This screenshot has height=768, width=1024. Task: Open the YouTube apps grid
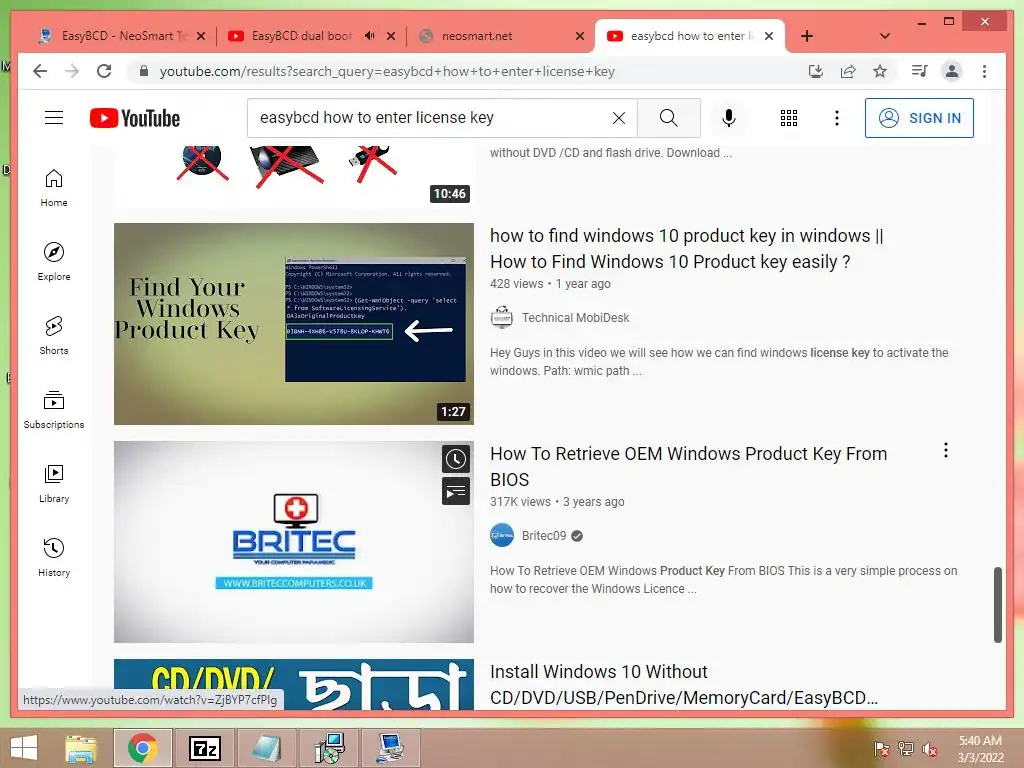point(789,118)
